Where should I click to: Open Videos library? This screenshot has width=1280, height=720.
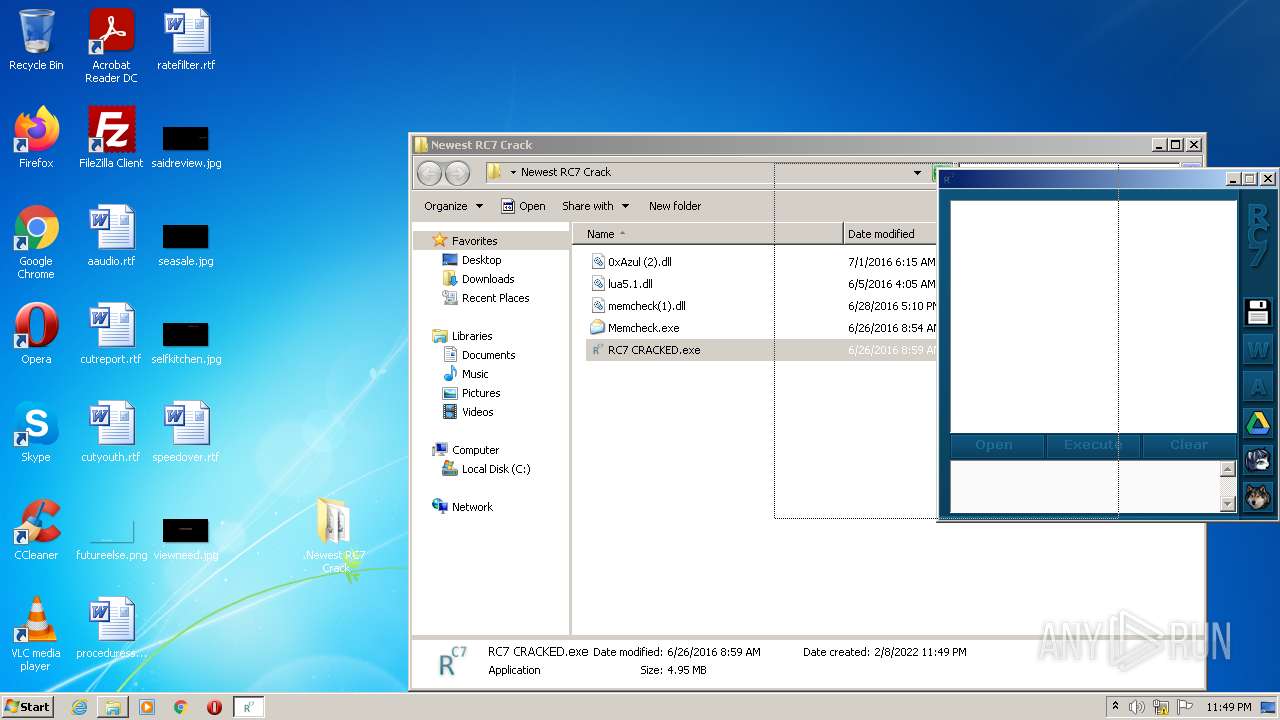pos(477,412)
